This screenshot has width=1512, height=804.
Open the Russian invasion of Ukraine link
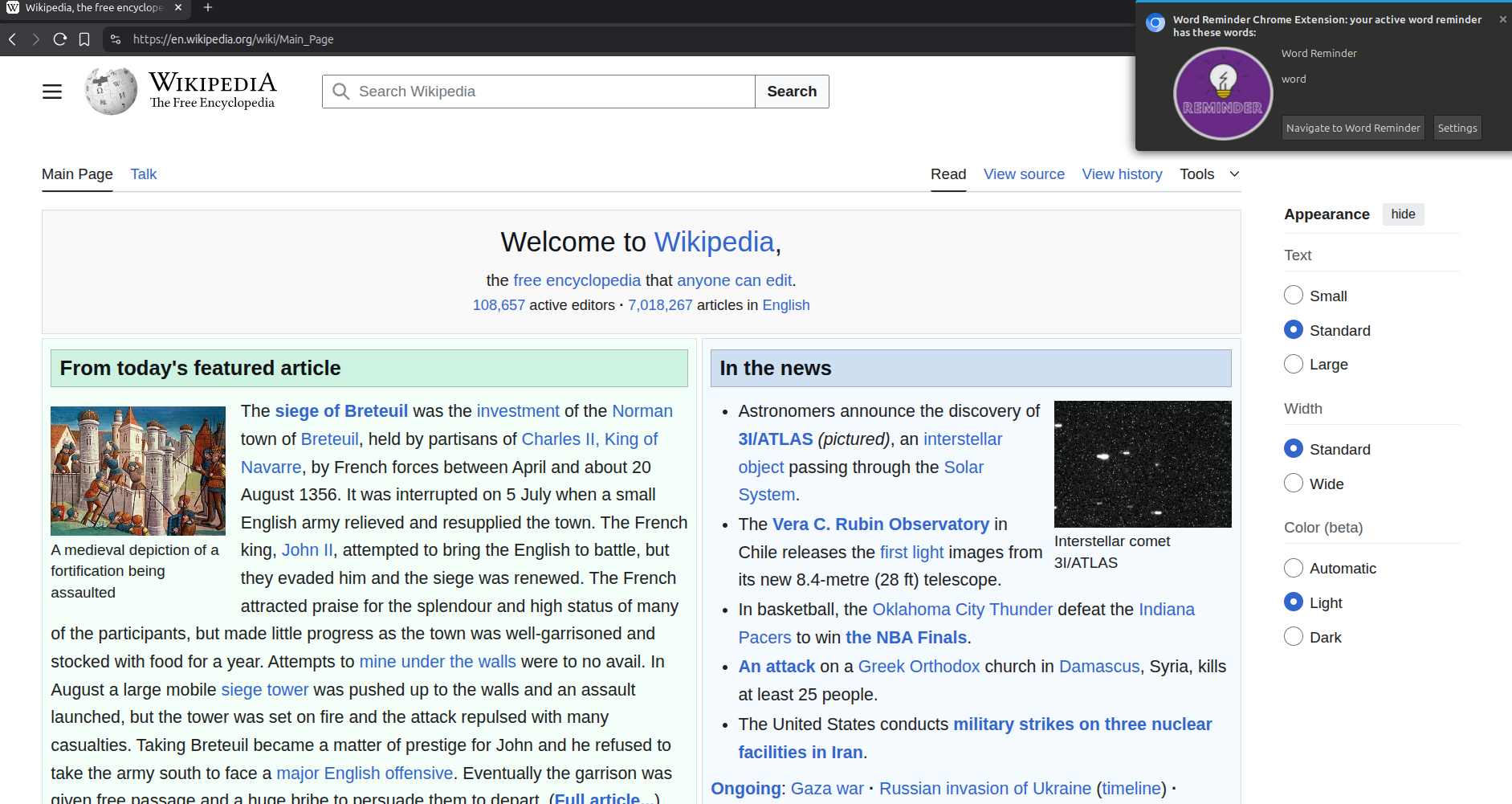coord(985,789)
